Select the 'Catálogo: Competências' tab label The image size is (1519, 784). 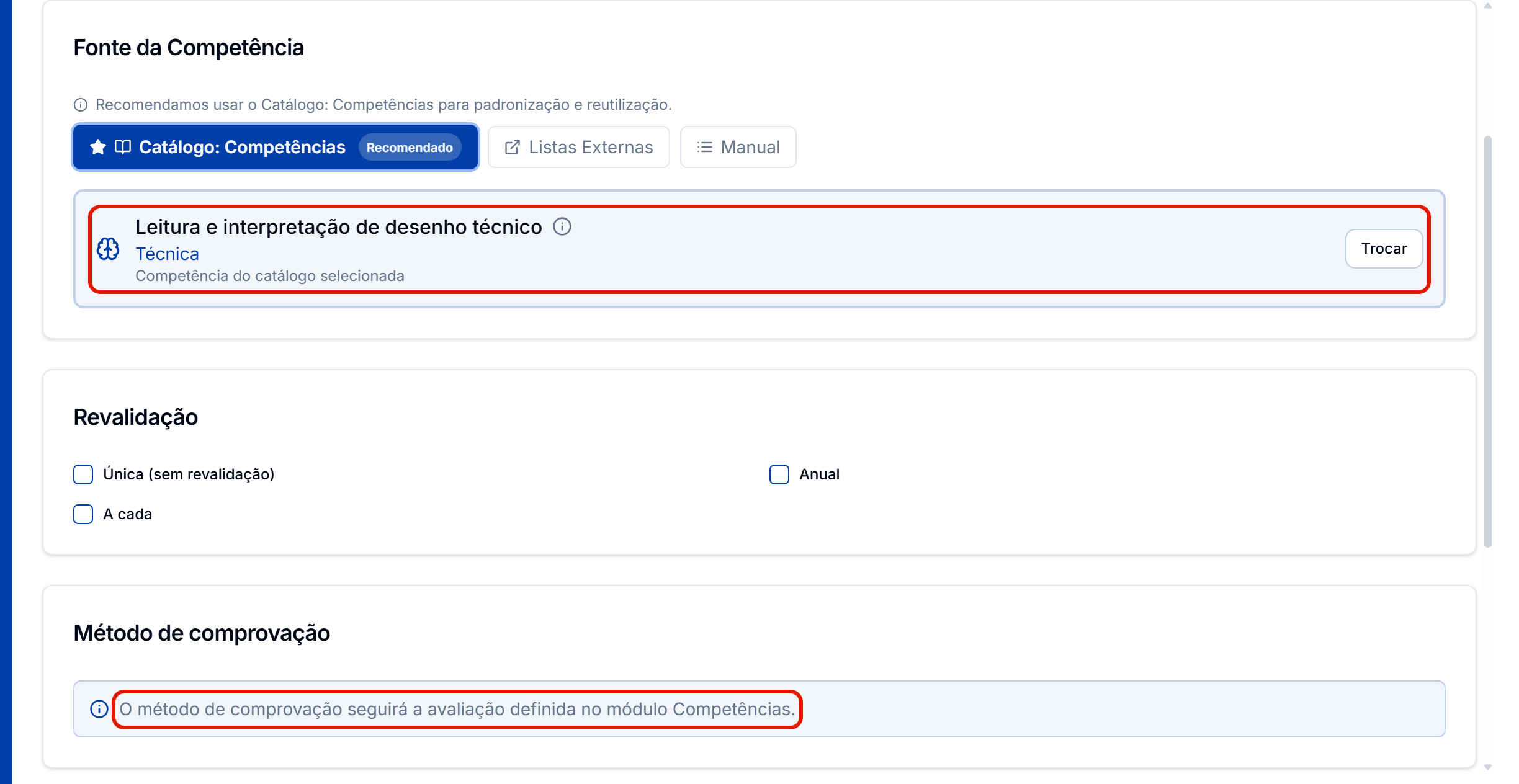coord(242,147)
